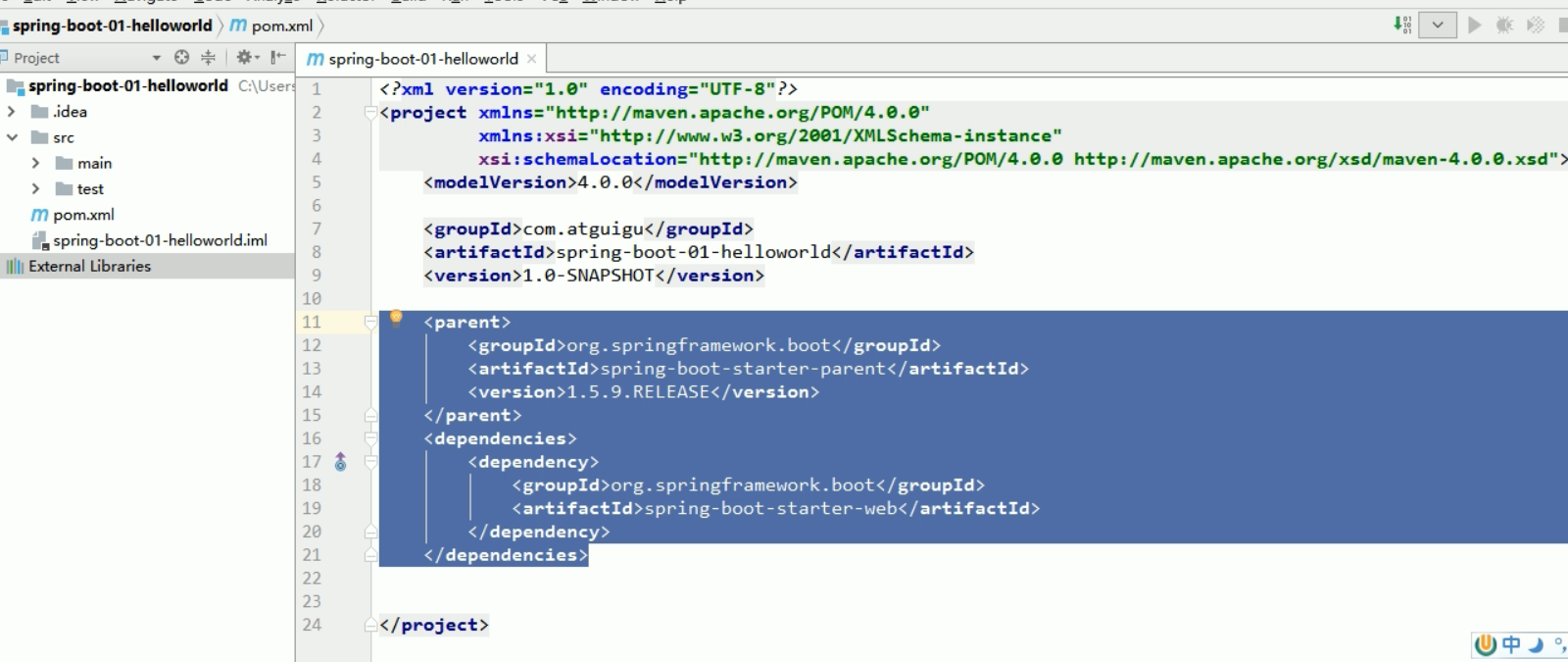Click the Collapse All icon in Project panel

coord(208,58)
